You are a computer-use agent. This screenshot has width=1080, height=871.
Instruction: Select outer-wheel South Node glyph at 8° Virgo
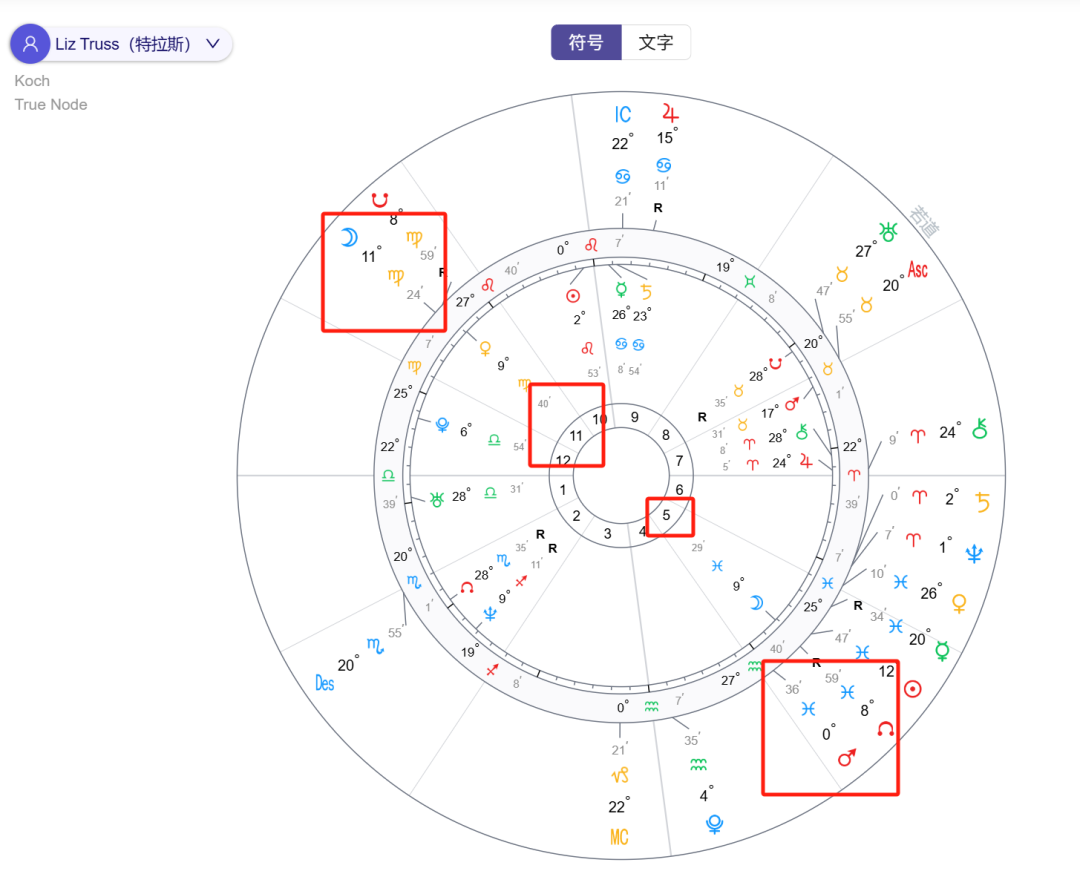(x=380, y=200)
